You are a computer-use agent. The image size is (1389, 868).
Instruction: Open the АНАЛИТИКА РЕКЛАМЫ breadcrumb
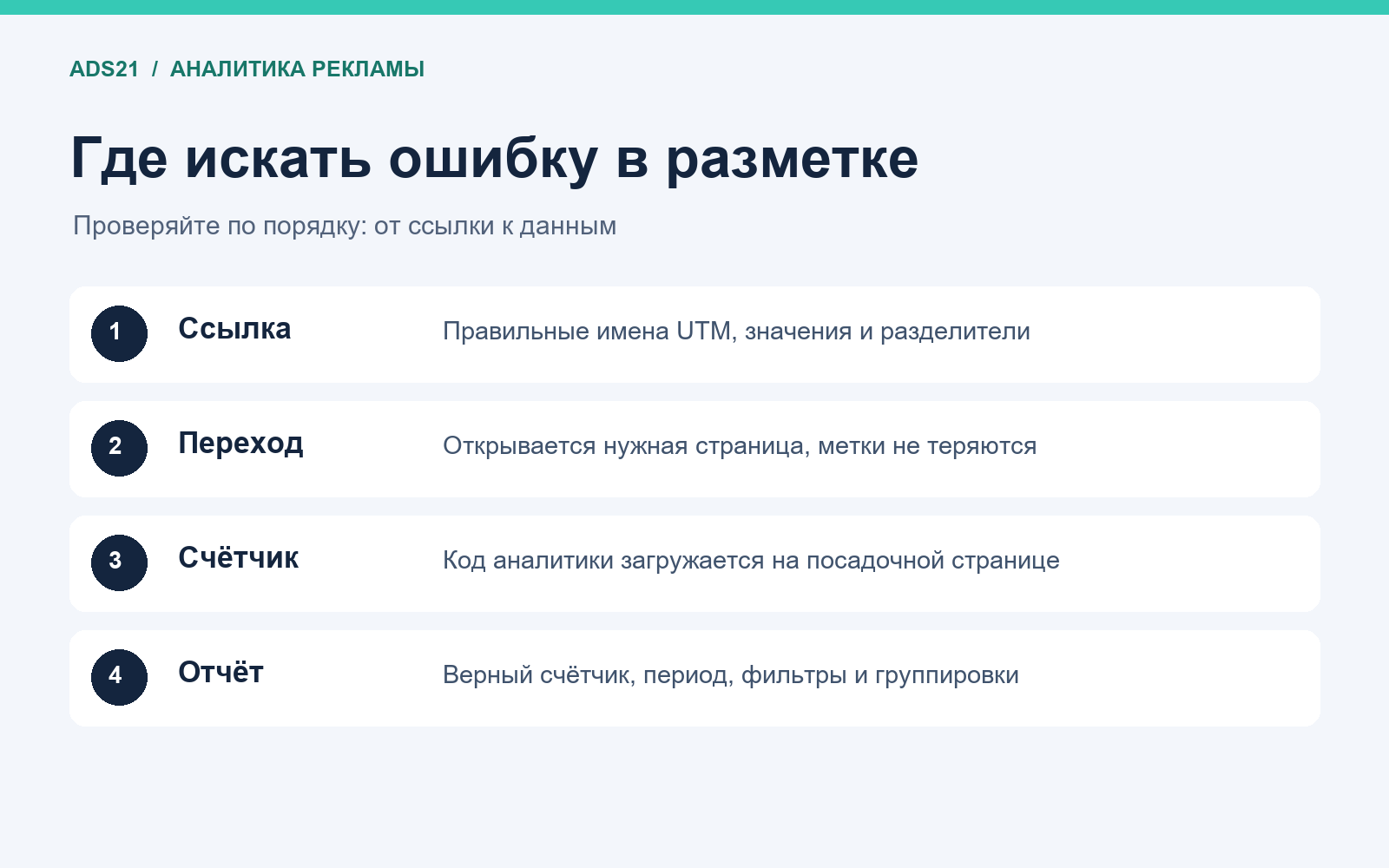click(297, 69)
